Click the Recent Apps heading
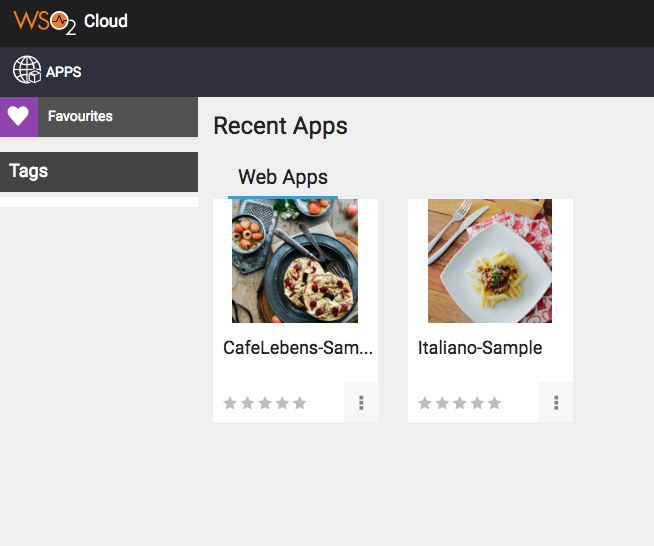Viewport: 654px width, 546px height. coord(281,126)
